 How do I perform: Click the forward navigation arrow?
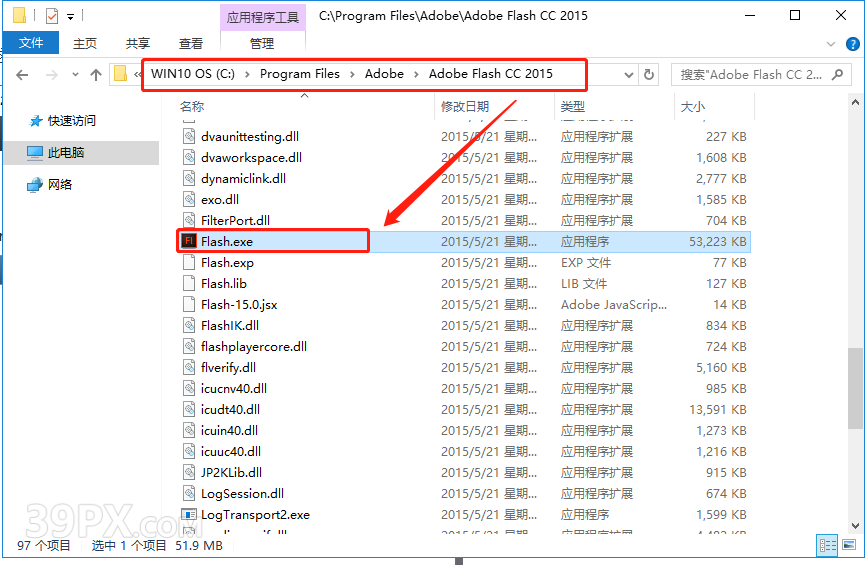point(51,75)
